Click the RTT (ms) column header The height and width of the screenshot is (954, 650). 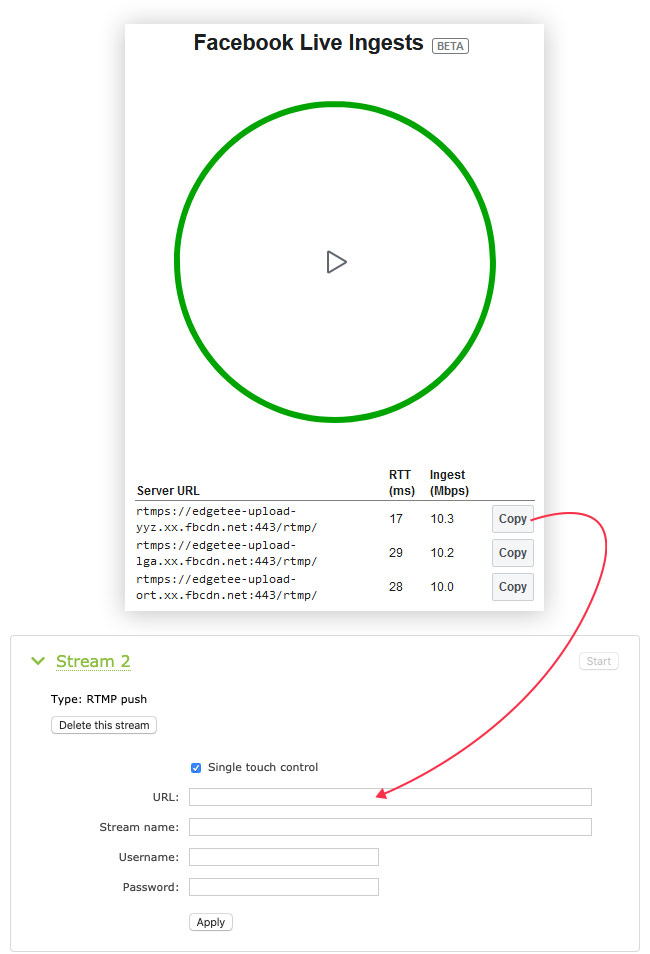point(402,482)
